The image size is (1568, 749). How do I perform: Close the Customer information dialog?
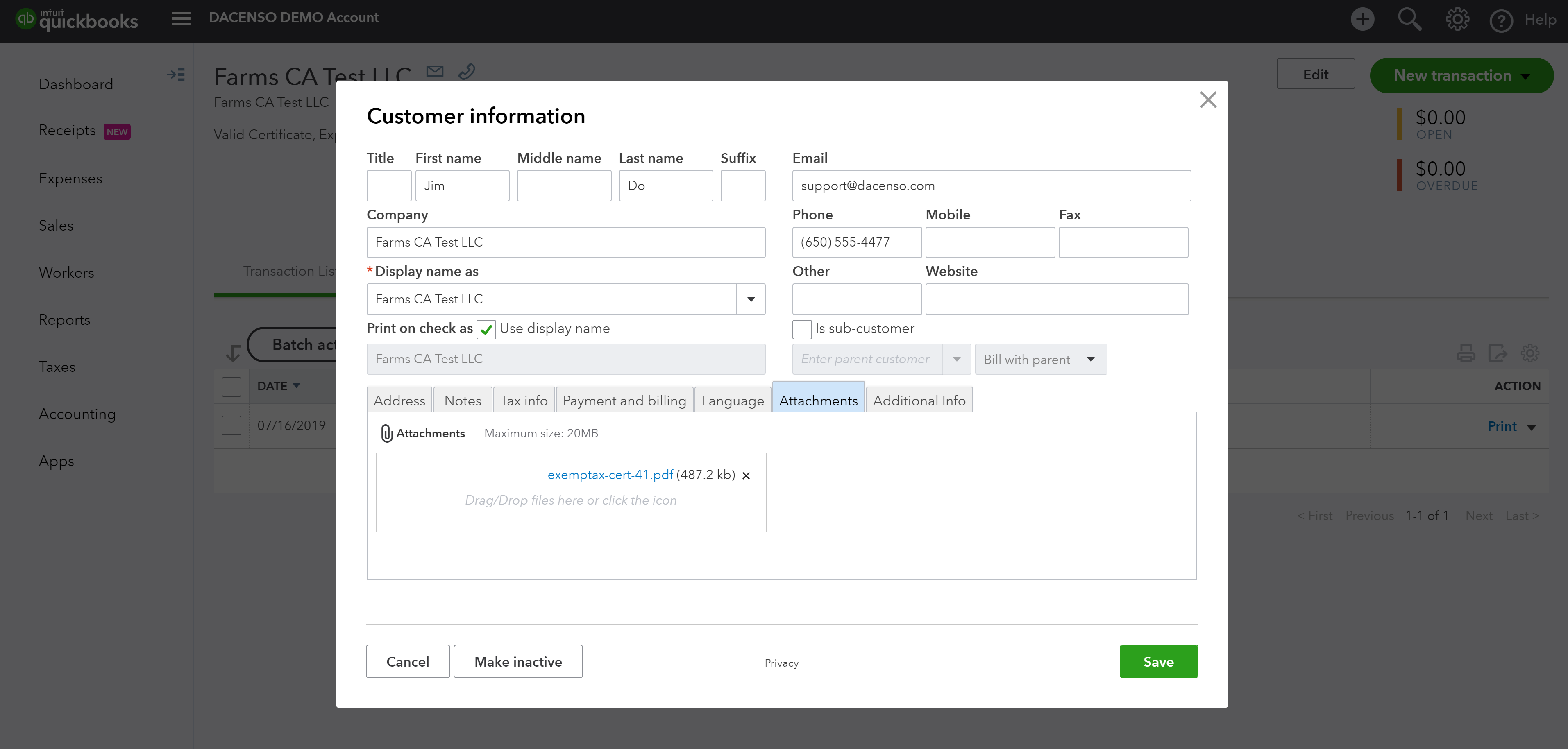pyautogui.click(x=1208, y=100)
